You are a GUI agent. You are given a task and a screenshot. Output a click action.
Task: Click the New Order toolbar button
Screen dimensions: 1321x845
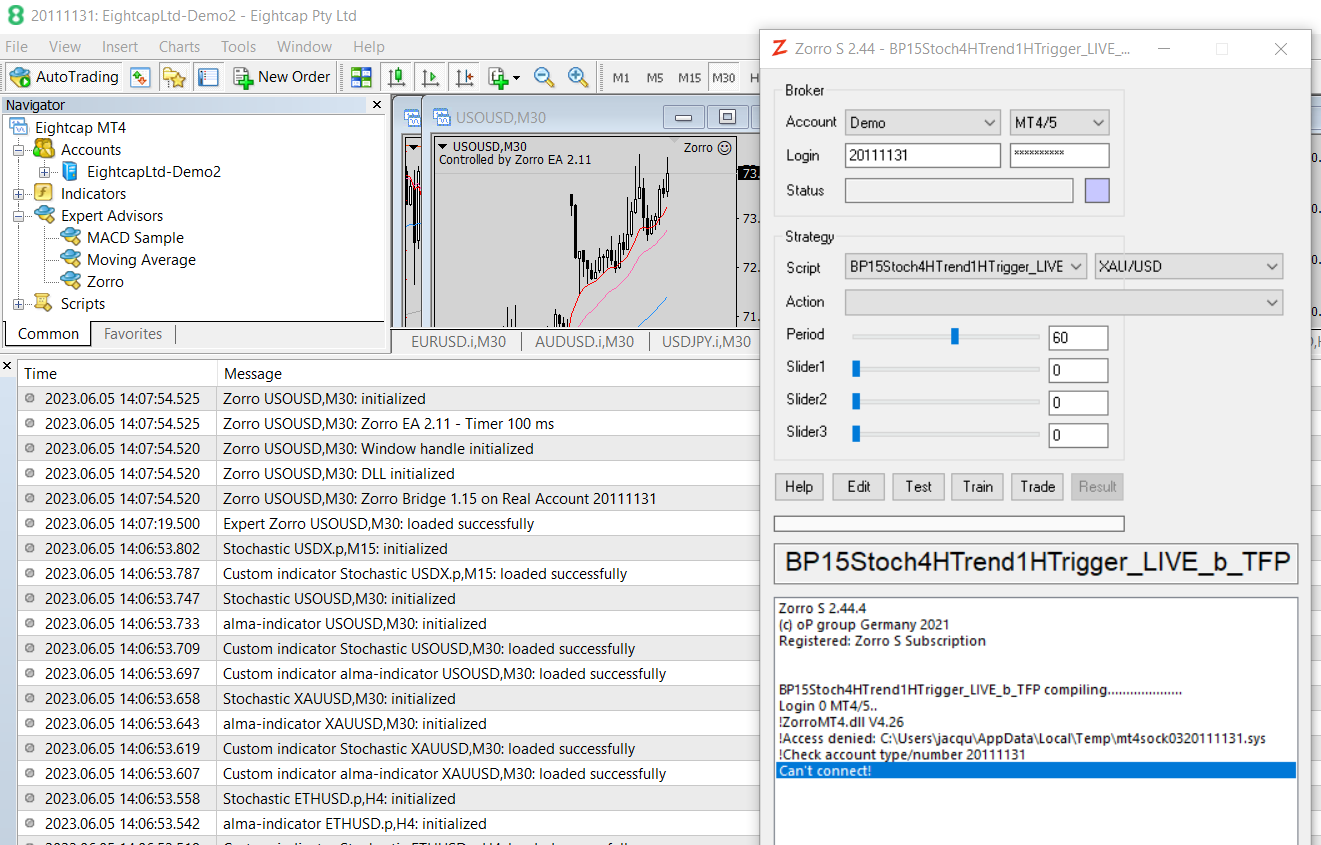[x=282, y=77]
